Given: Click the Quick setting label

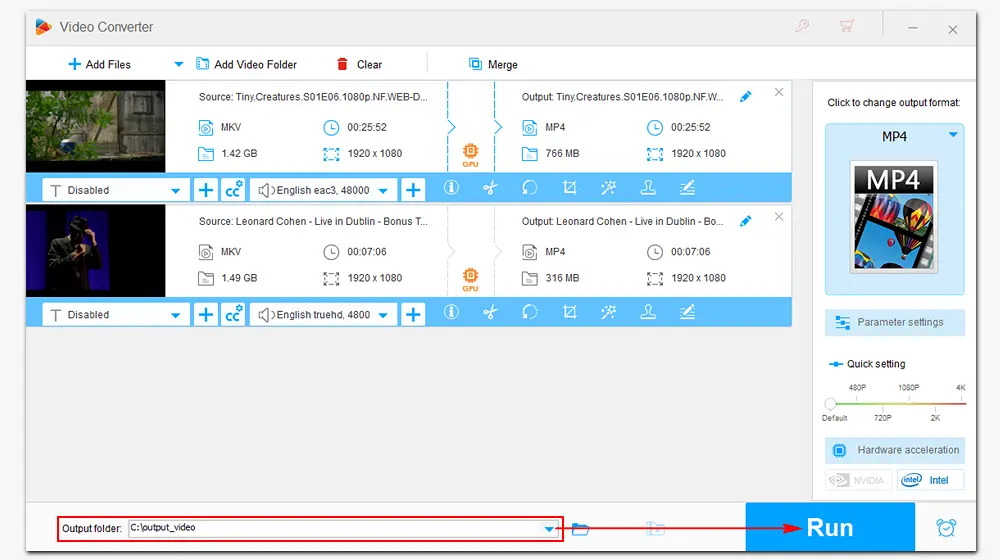Looking at the screenshot, I should (x=876, y=364).
